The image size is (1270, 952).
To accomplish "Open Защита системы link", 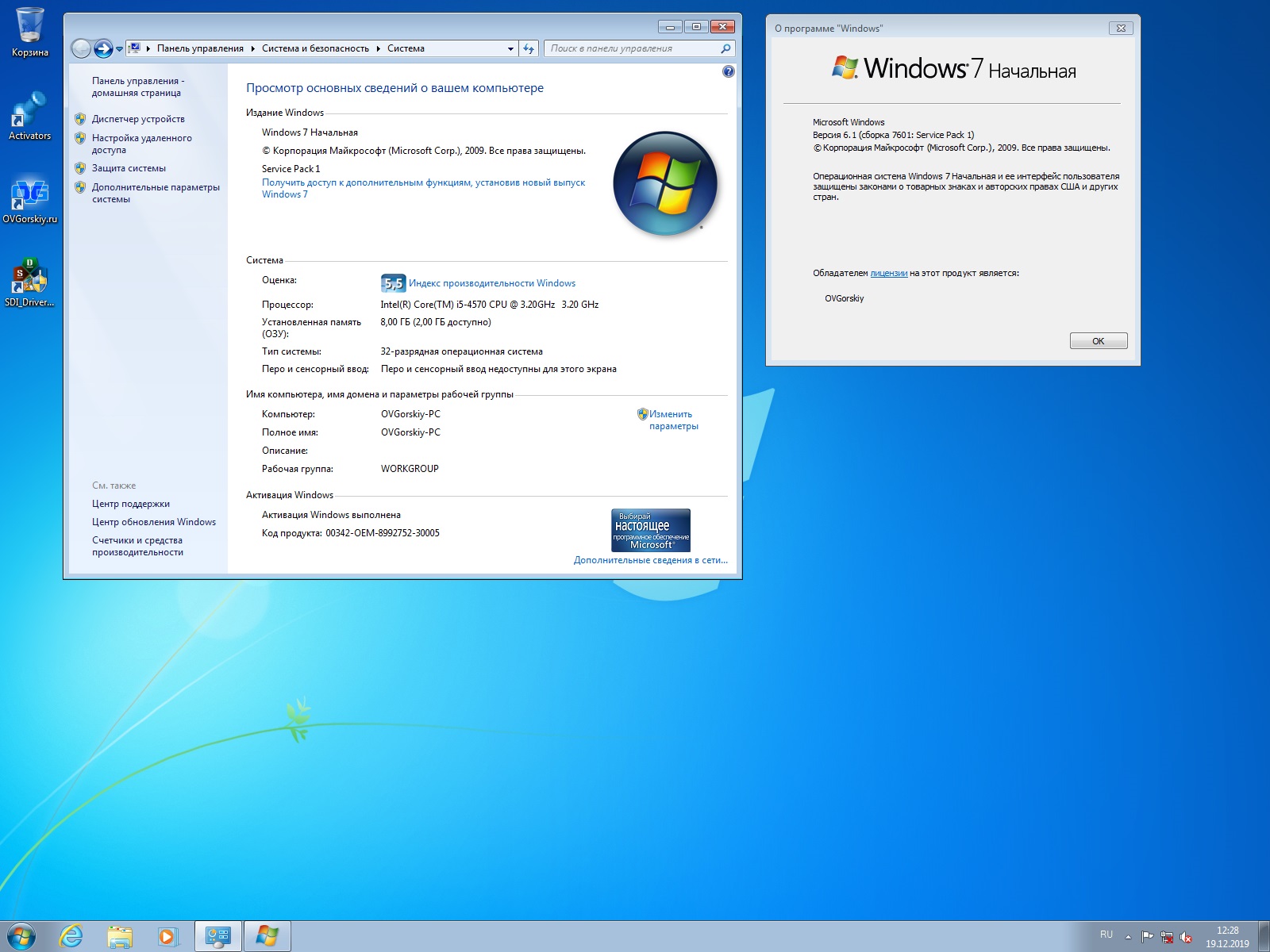I will (129, 168).
